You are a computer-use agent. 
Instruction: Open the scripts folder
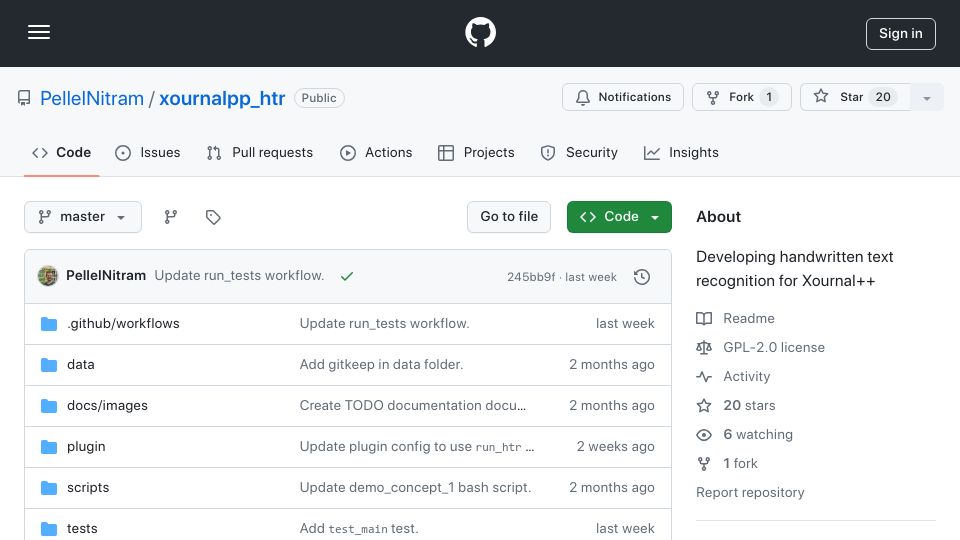click(x=88, y=487)
